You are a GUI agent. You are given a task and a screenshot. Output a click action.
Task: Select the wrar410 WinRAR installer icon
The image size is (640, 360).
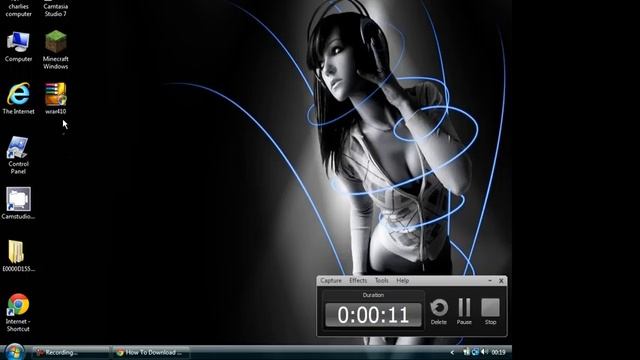(56, 98)
